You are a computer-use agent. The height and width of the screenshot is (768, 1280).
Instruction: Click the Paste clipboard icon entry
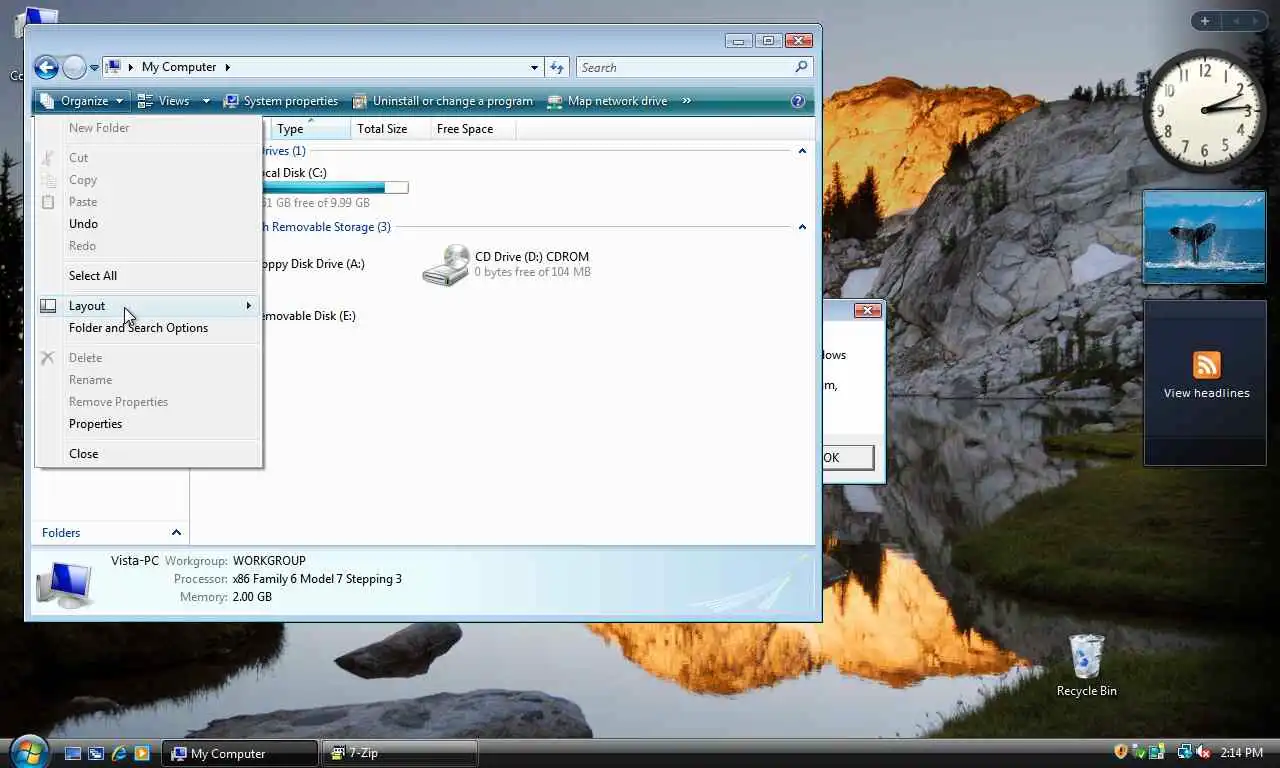[48, 202]
